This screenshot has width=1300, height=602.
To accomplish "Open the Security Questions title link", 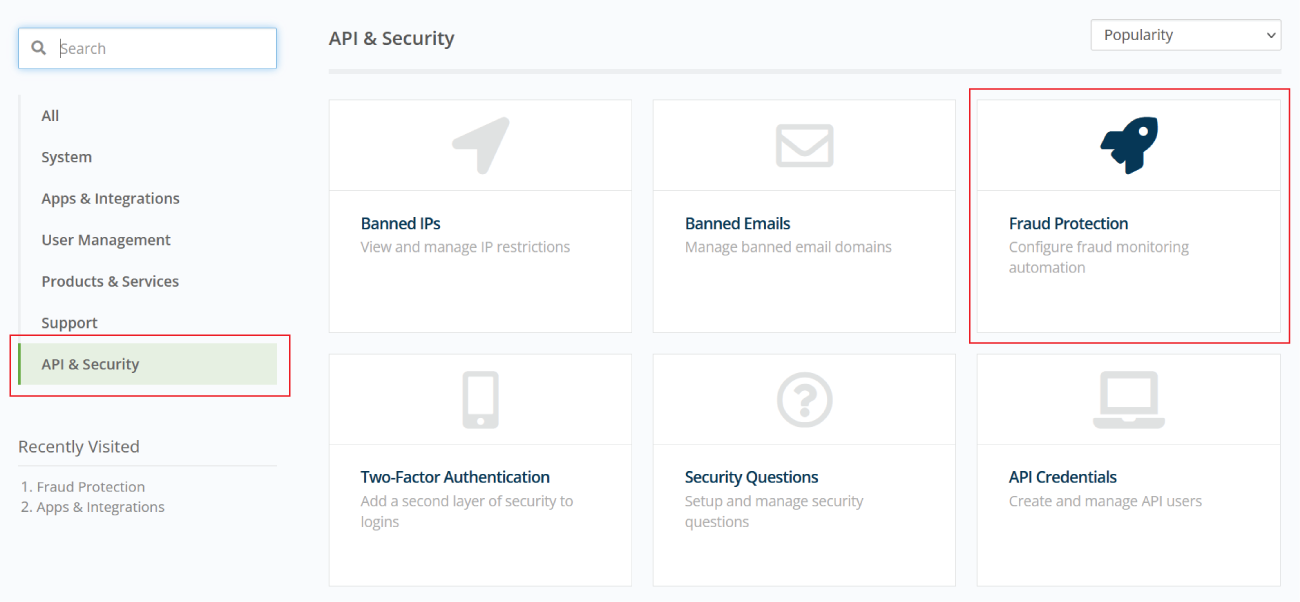I will click(x=752, y=477).
